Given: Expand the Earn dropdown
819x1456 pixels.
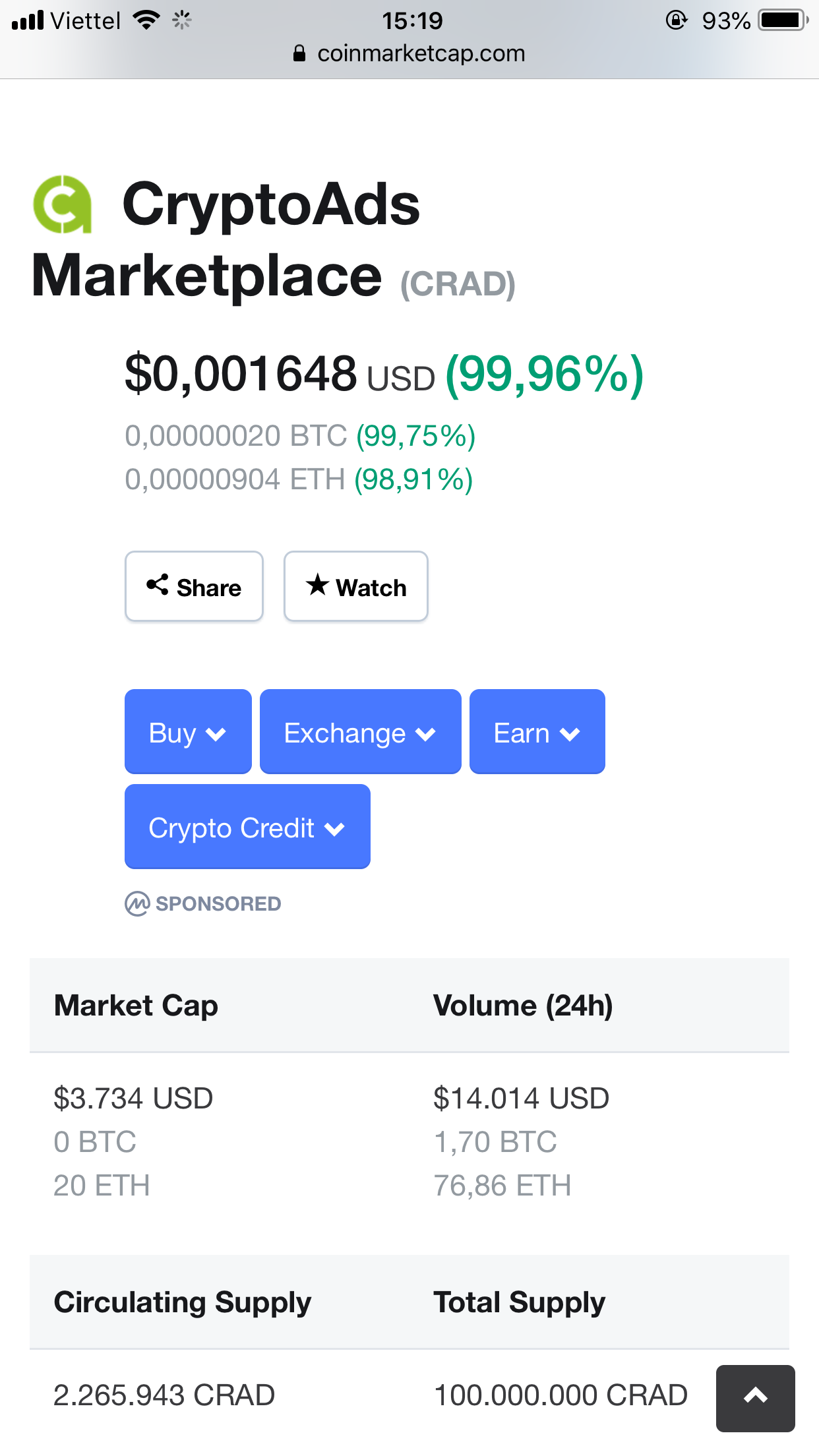Looking at the screenshot, I should [x=537, y=732].
